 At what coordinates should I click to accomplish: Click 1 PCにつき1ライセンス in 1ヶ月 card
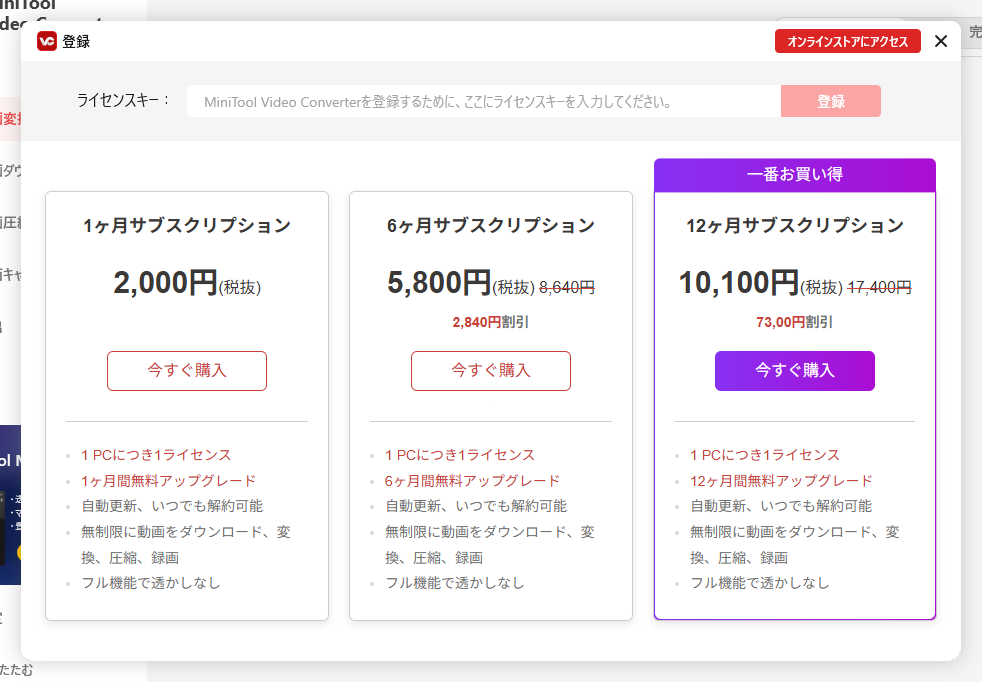(x=156, y=455)
